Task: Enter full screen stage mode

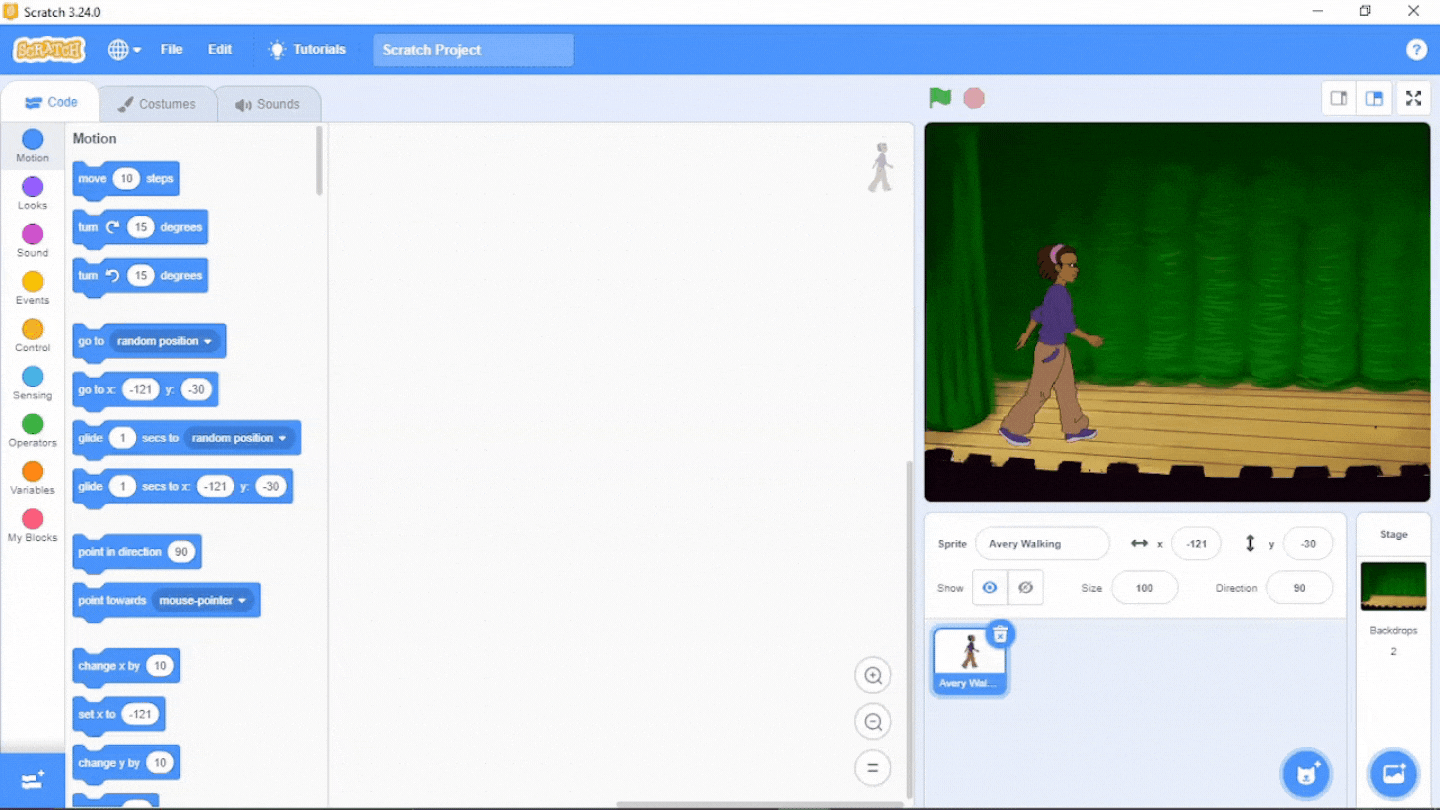Action: coord(1413,98)
